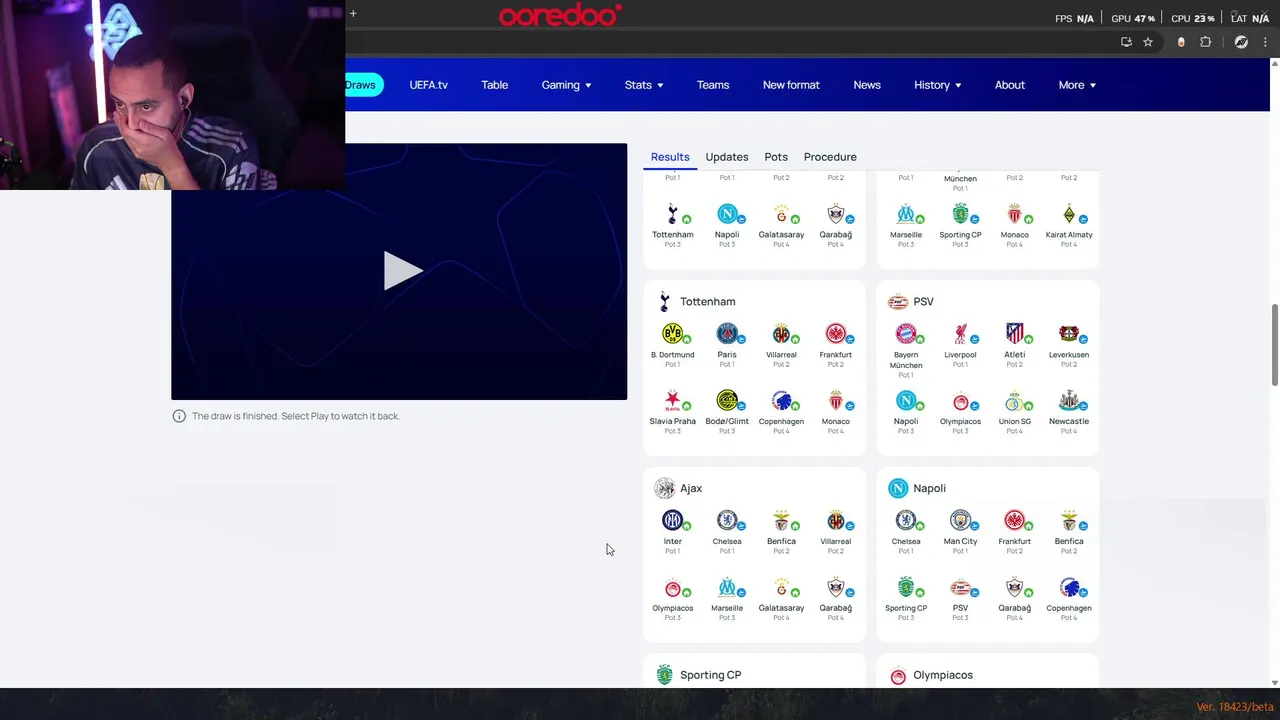
Task: Open a new browser tab with plus button
Action: coord(353,13)
